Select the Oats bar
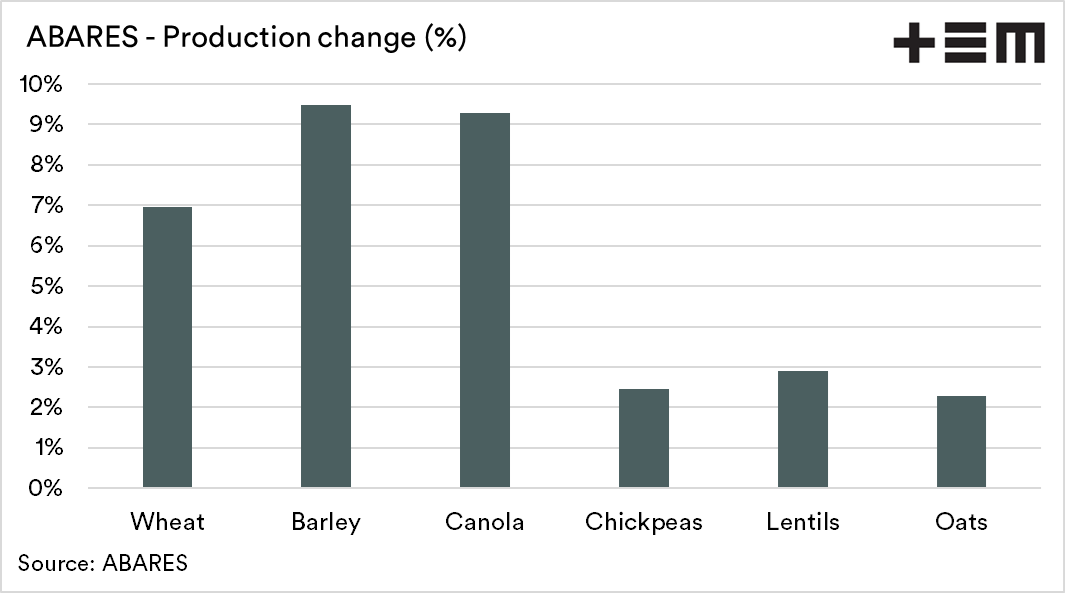 pos(961,442)
